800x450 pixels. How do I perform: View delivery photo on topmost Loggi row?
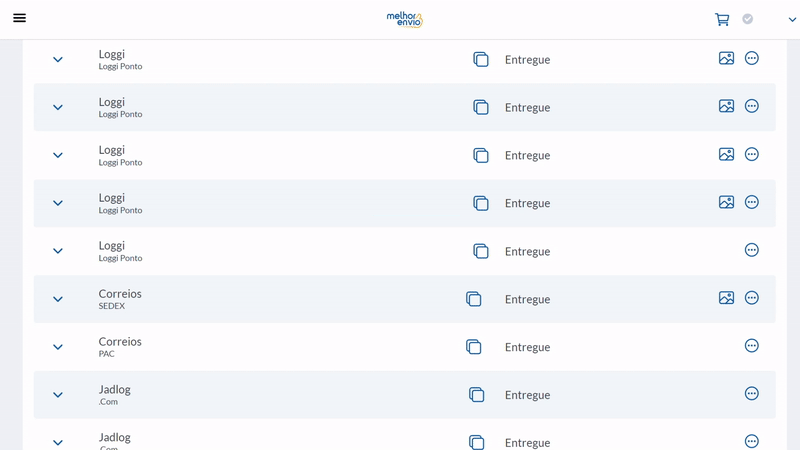(727, 58)
